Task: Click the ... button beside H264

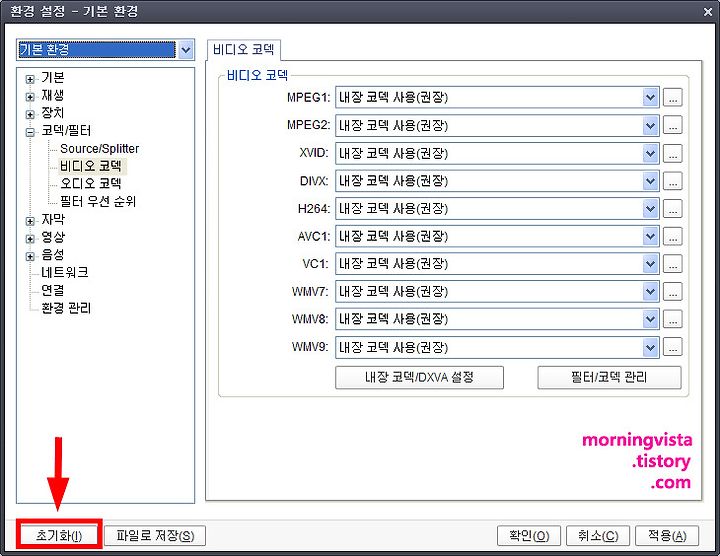Action: (x=673, y=209)
